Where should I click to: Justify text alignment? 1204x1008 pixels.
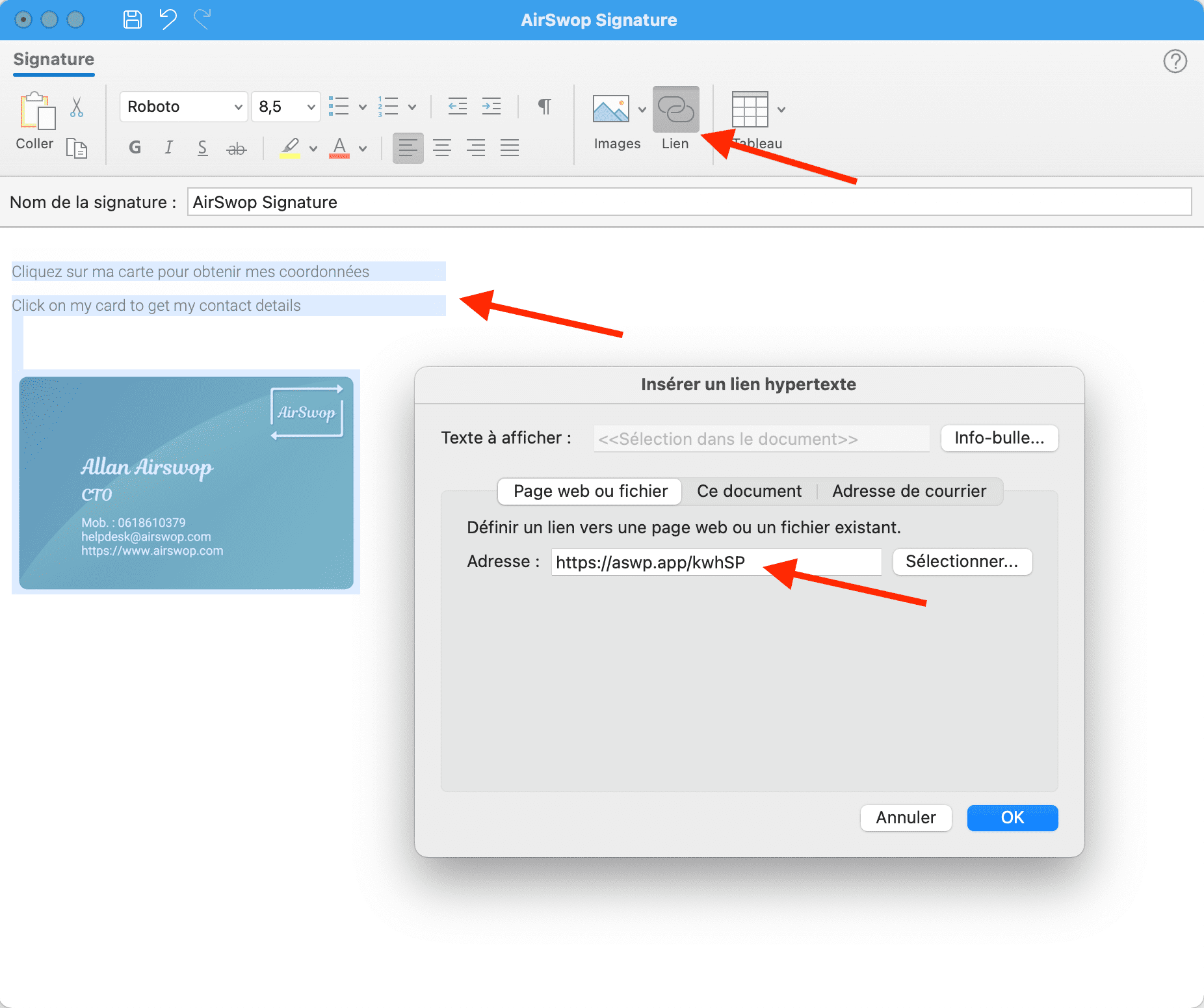pos(510,148)
